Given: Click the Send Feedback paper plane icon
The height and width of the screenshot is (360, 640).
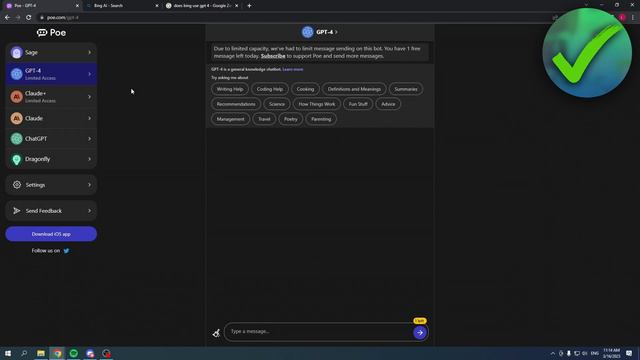Looking at the screenshot, I should [x=17, y=211].
